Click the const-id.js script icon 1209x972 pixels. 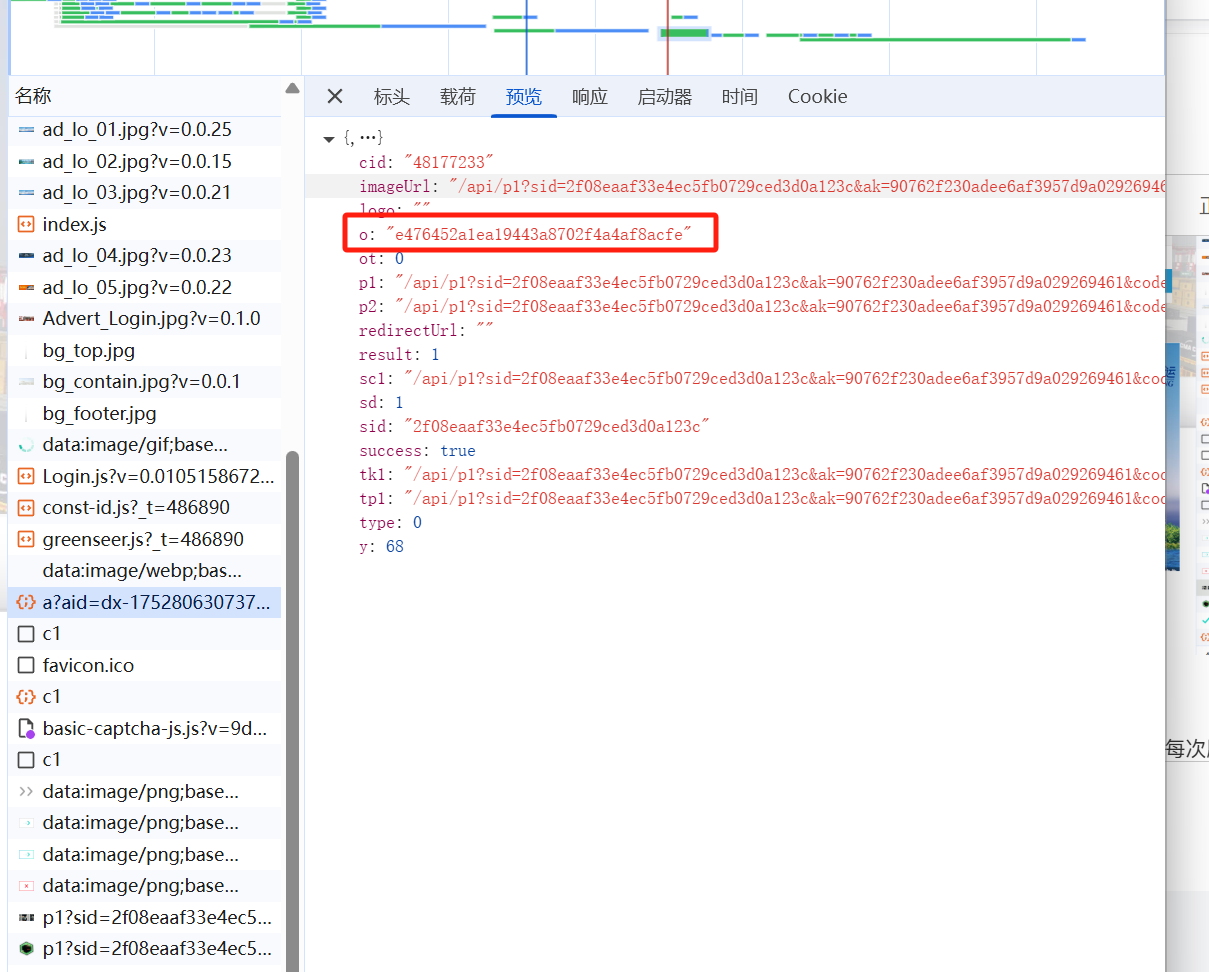(x=26, y=508)
